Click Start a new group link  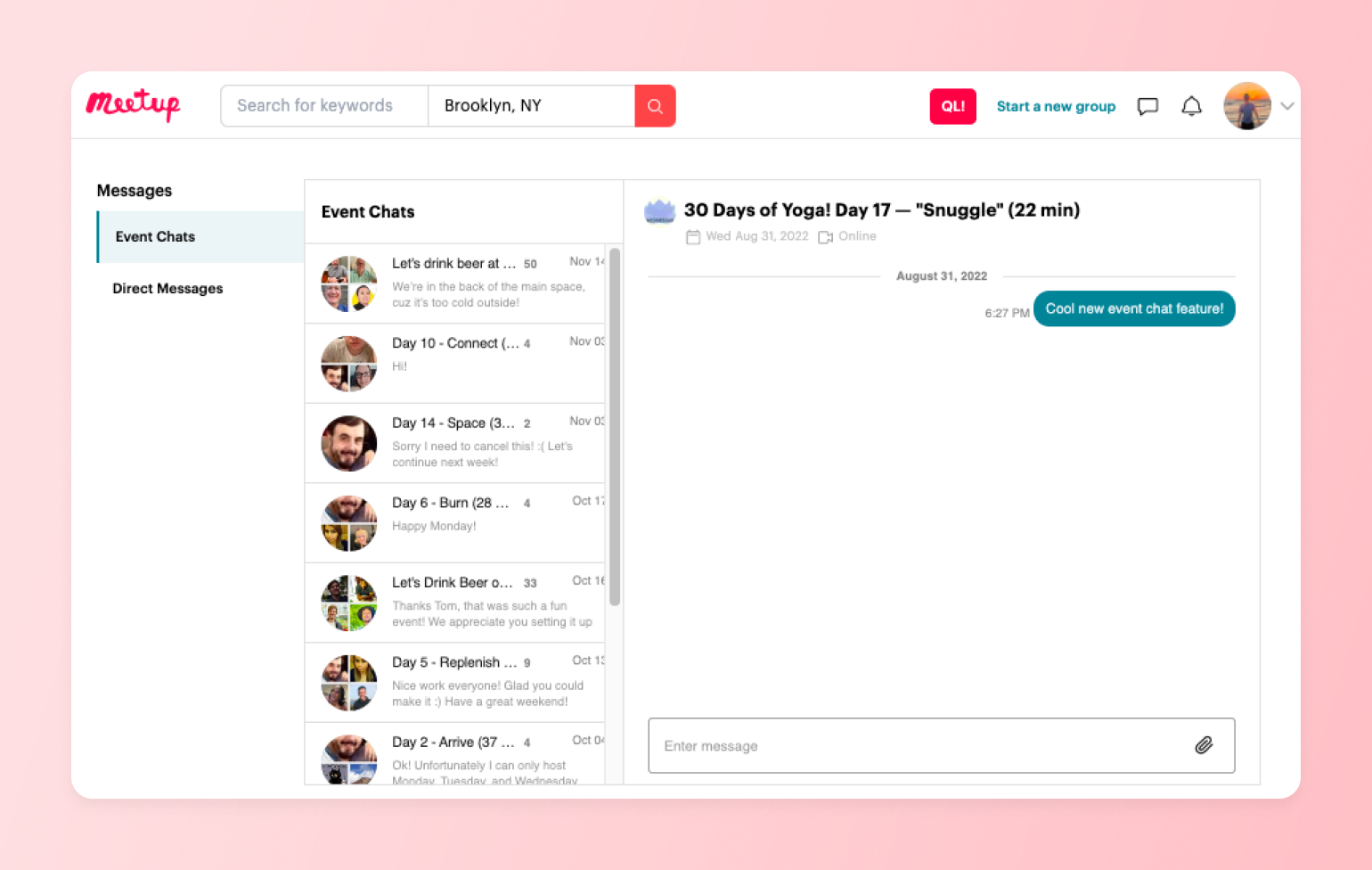pyautogui.click(x=1056, y=106)
